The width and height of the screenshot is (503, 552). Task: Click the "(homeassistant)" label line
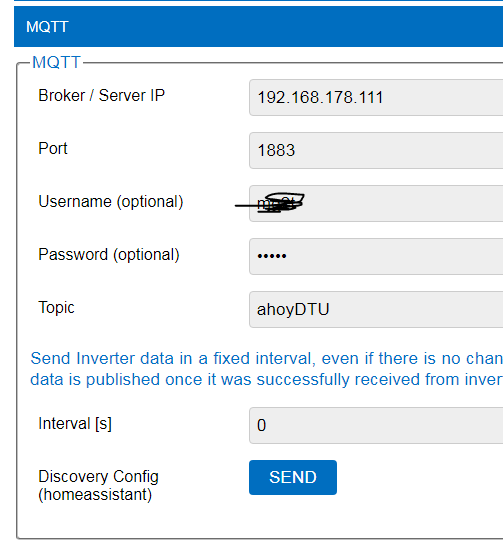pos(95,494)
